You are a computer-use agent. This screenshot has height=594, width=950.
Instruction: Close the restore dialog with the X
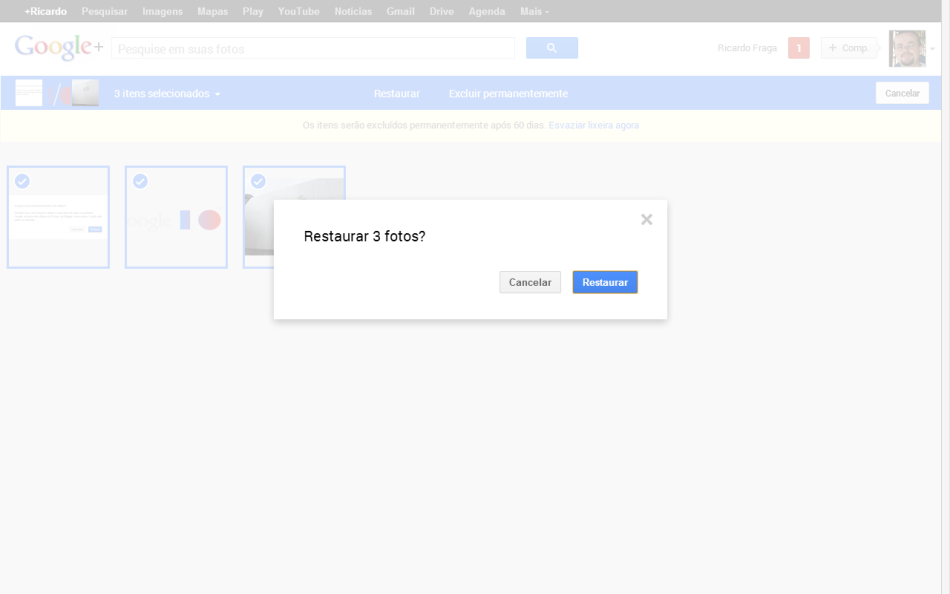click(646, 219)
